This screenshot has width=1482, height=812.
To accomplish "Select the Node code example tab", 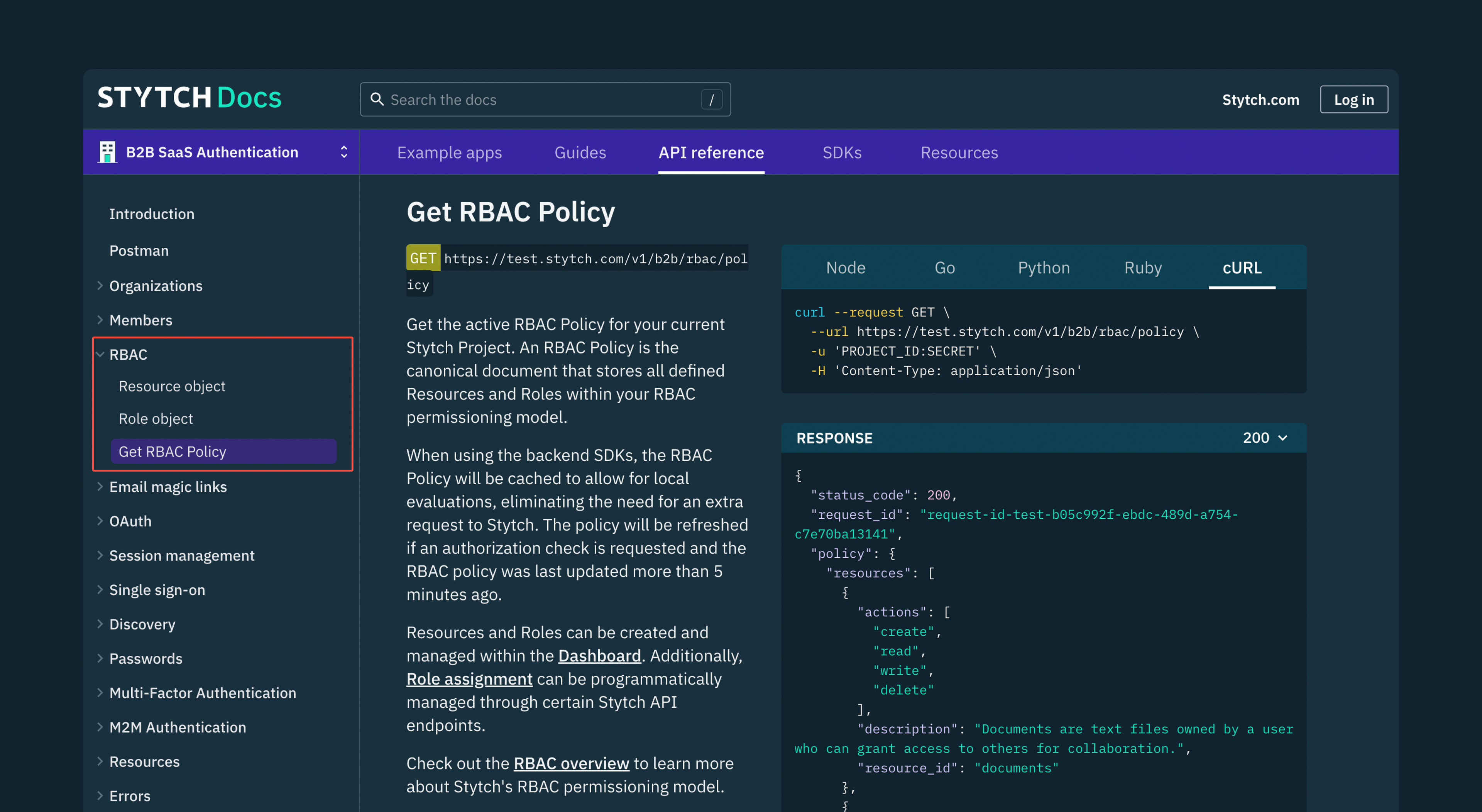I will pyautogui.click(x=845, y=267).
